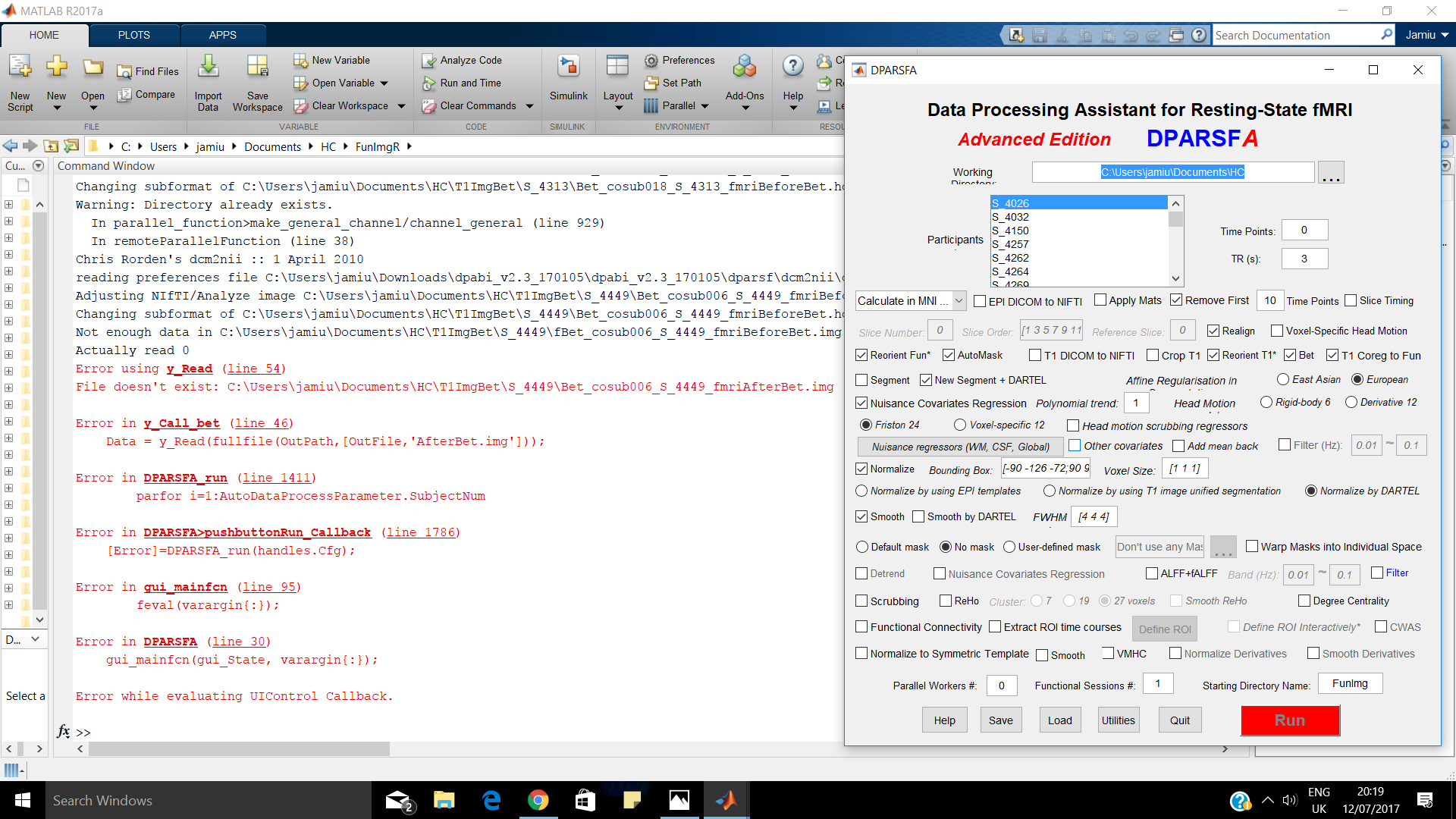Open the Windows Start menu

[23, 800]
